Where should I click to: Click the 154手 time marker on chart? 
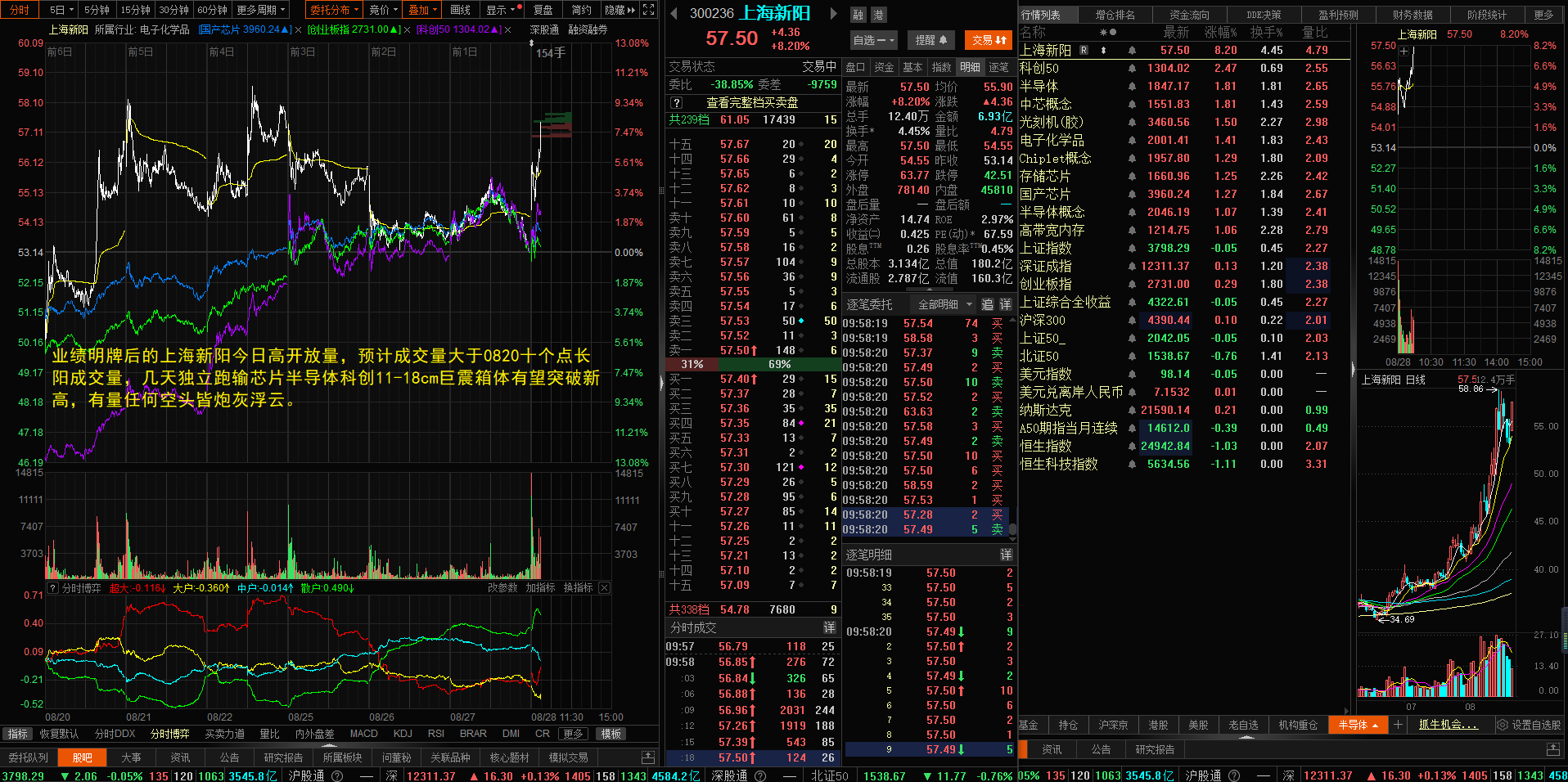551,53
